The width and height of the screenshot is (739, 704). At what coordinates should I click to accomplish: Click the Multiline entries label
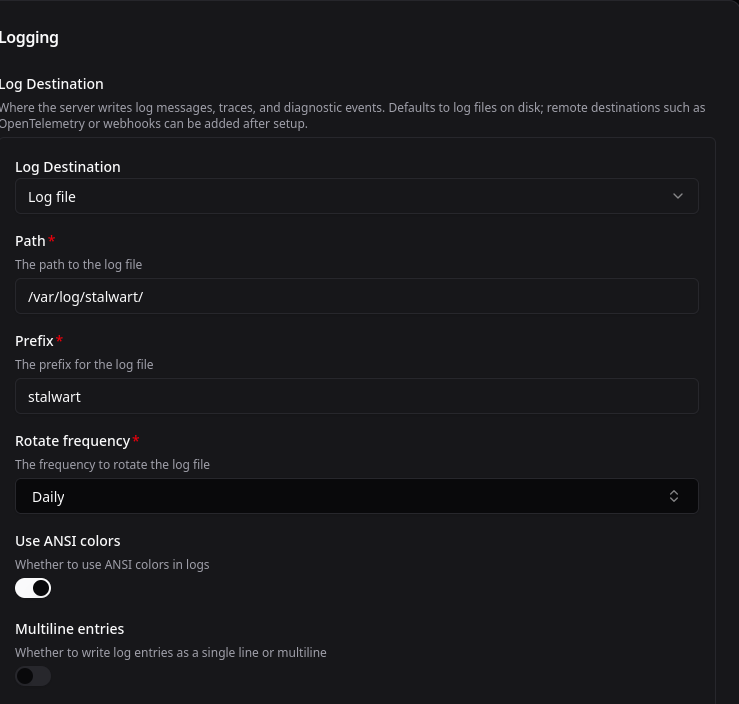pyautogui.click(x=69, y=629)
